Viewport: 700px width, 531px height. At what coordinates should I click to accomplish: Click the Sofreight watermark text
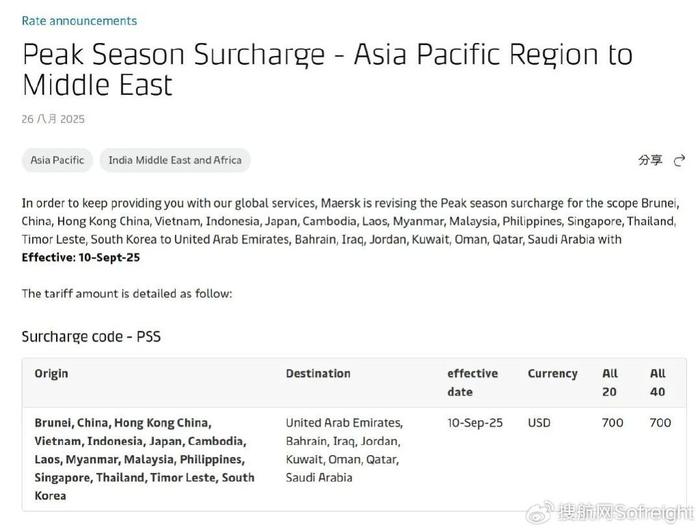(625, 513)
